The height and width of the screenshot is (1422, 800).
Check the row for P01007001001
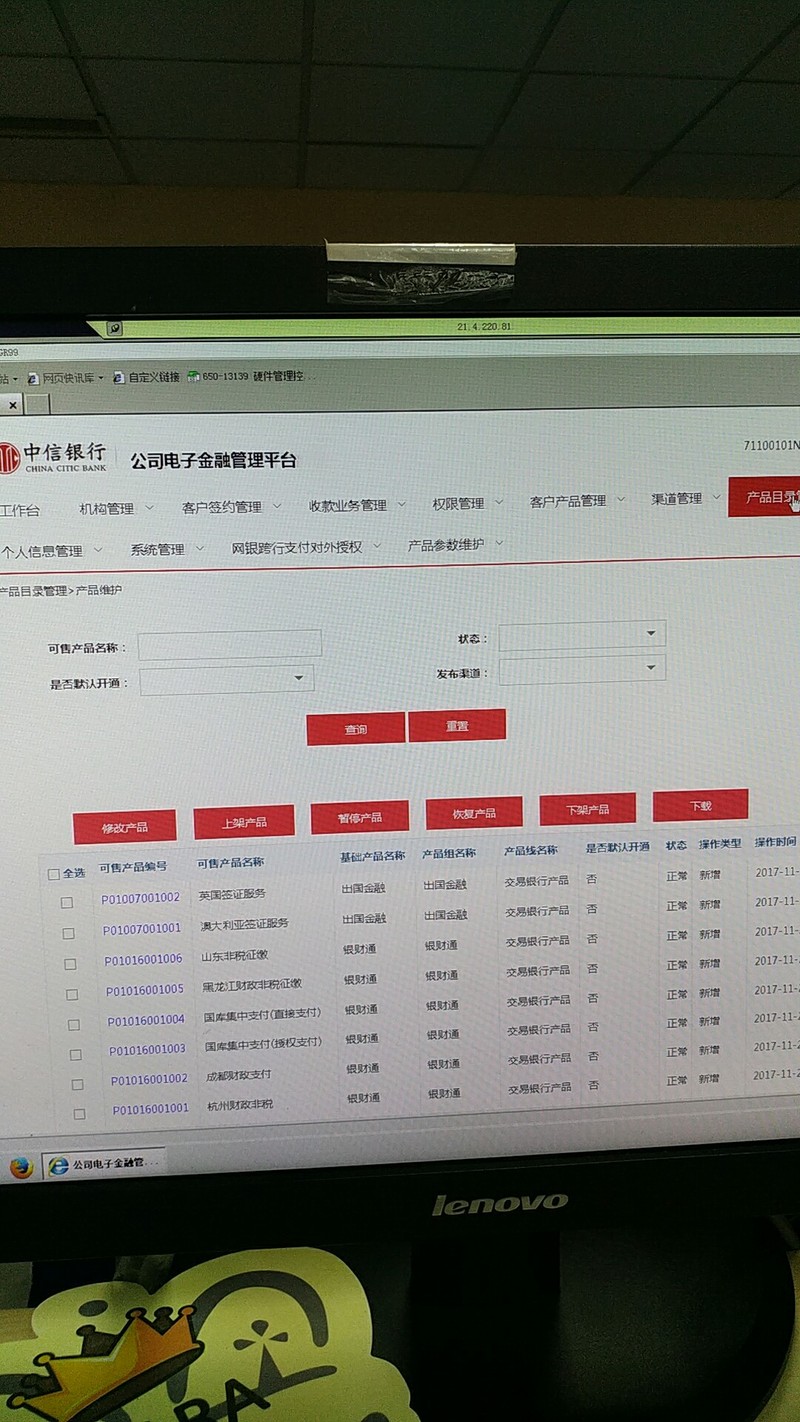69,934
